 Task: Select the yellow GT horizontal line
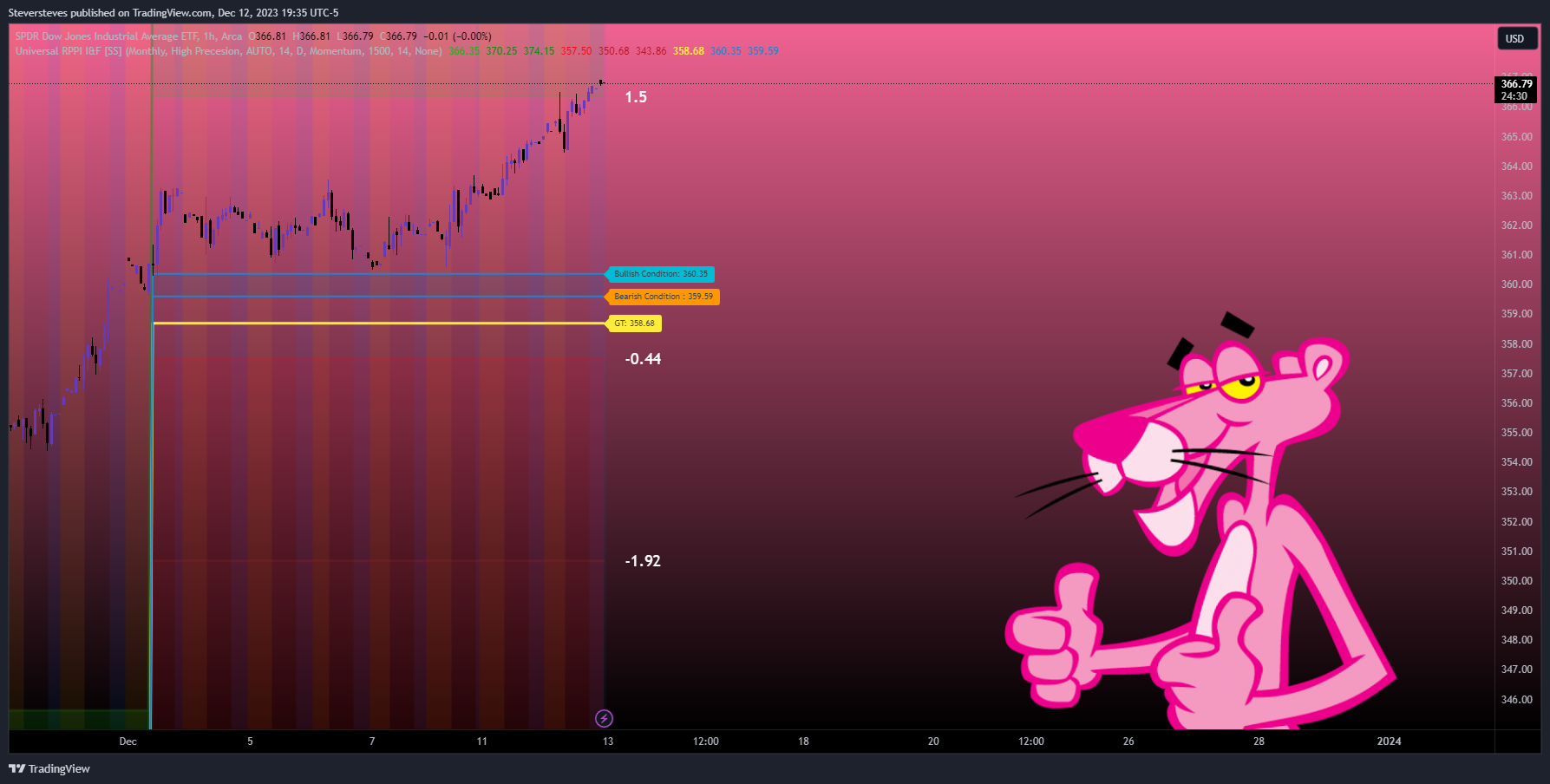379,323
